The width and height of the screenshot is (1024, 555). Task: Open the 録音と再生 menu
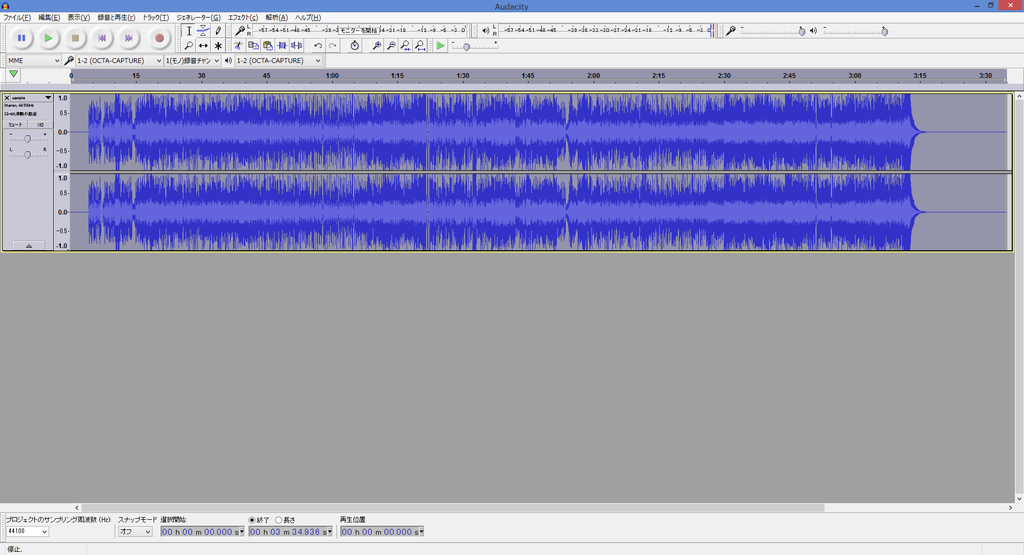[x=116, y=18]
